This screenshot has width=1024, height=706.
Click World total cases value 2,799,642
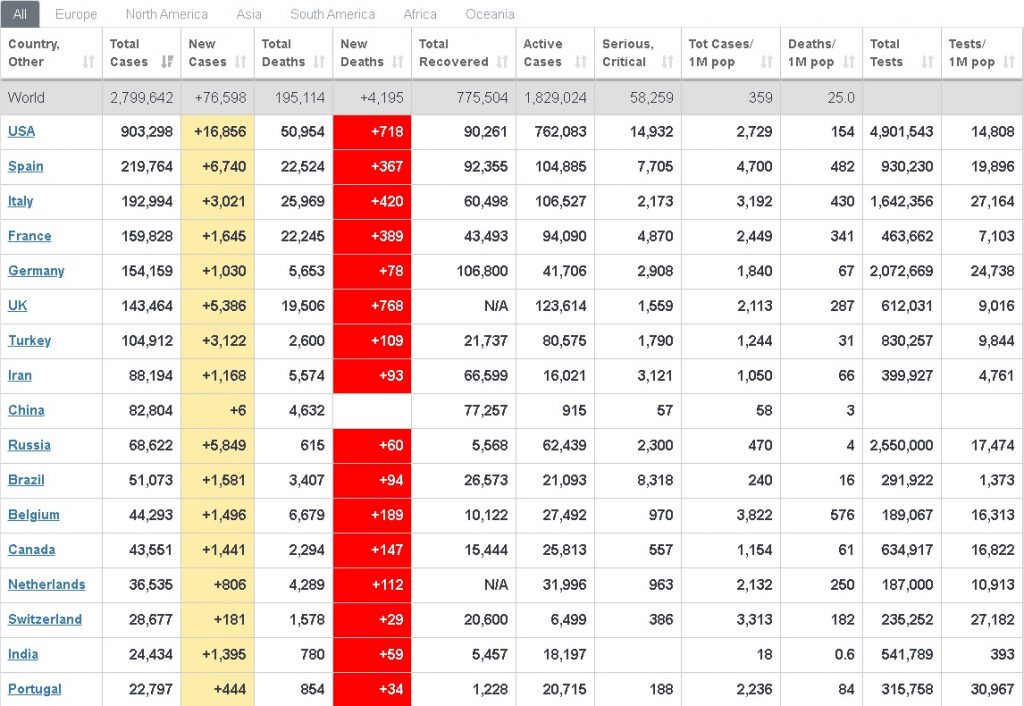click(142, 98)
